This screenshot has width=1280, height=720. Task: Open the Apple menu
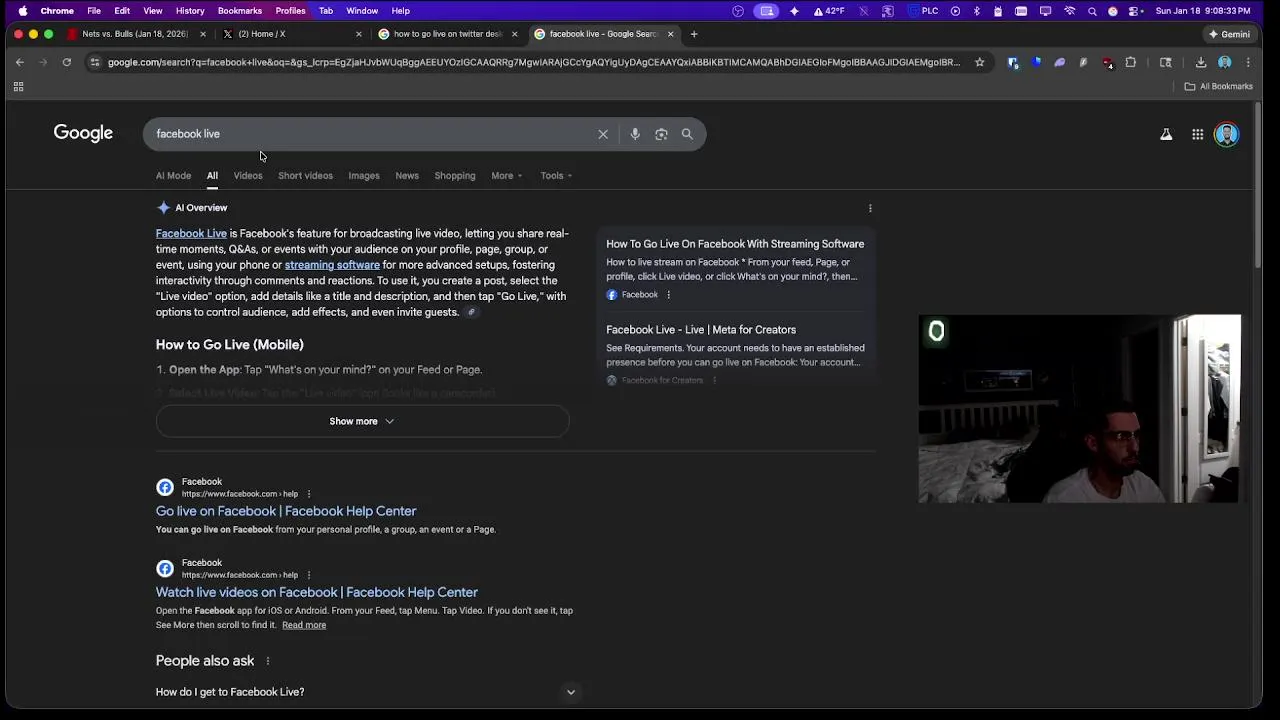pyautogui.click(x=22, y=11)
